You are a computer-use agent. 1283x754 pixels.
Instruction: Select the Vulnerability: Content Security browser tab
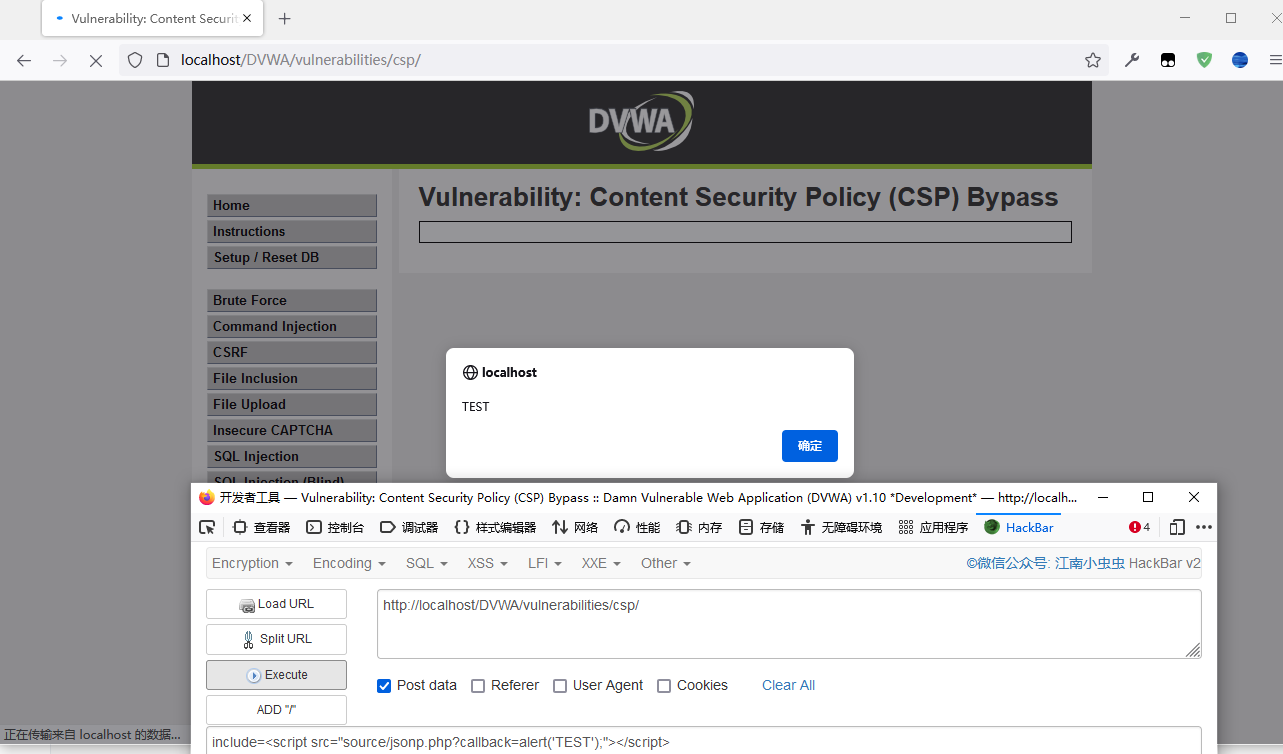tap(154, 19)
